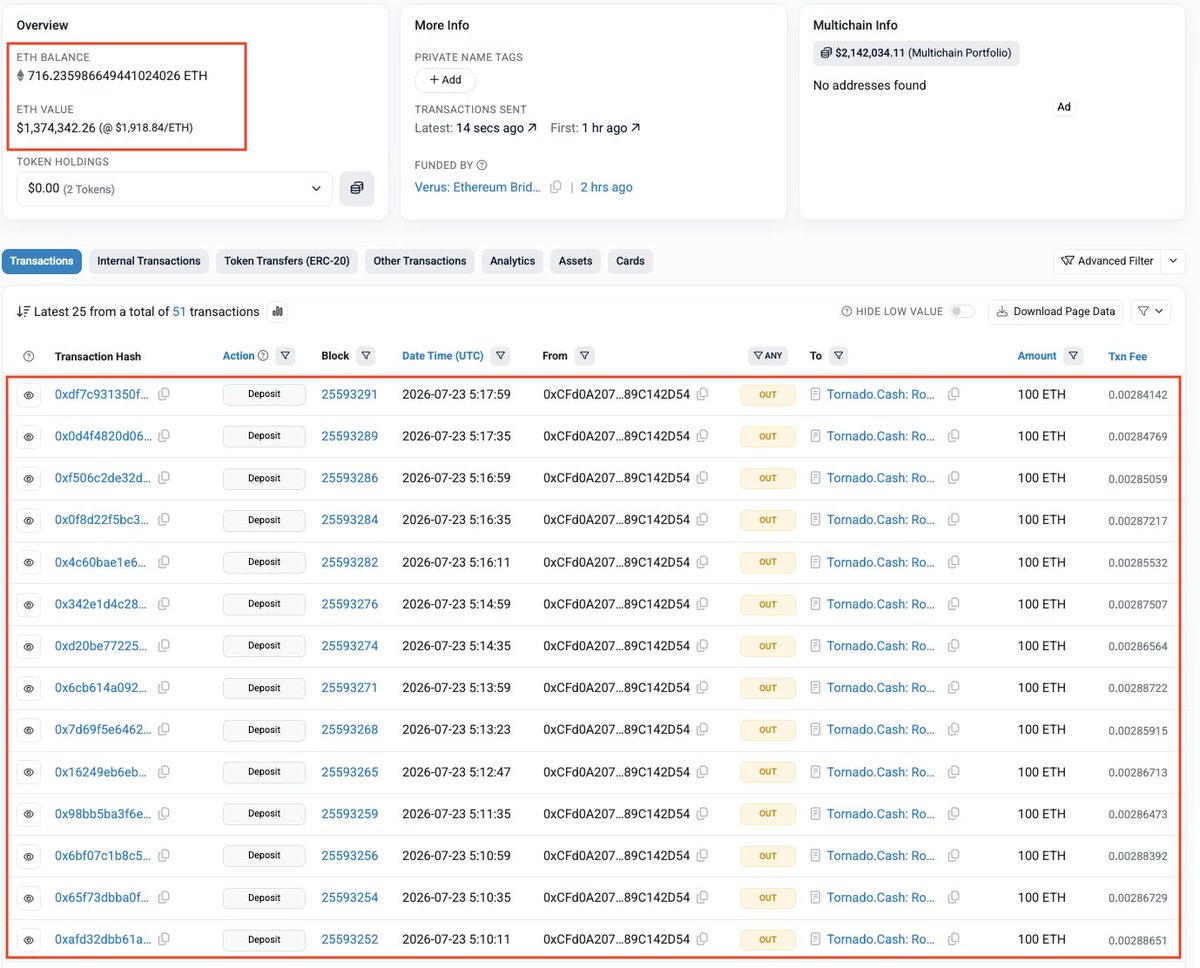1200x968 pixels.
Task: Expand the Token Holdings dropdown
Action: click(x=175, y=188)
